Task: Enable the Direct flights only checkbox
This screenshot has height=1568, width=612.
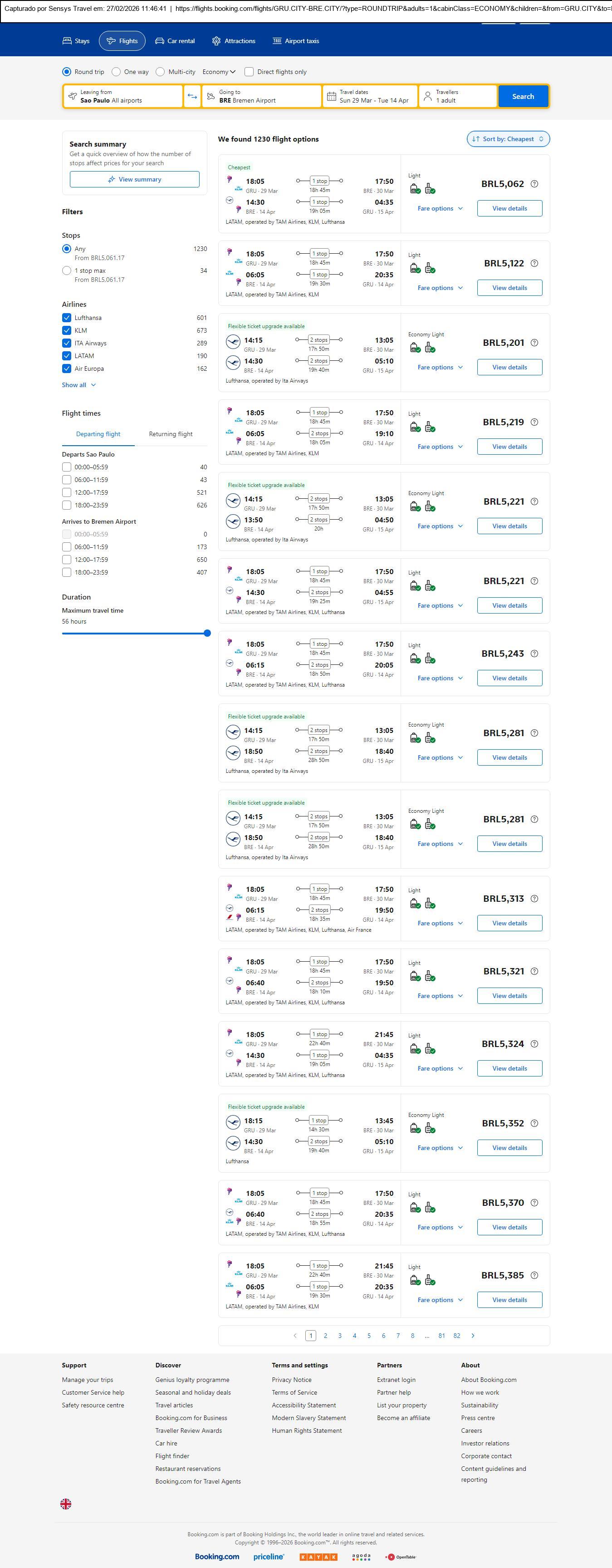Action: pyautogui.click(x=249, y=72)
